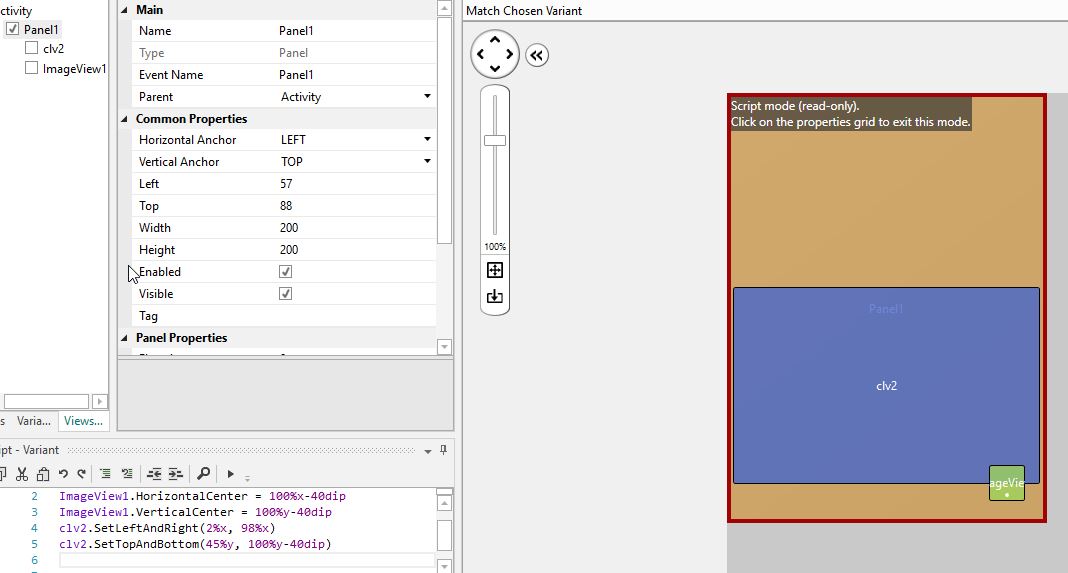This screenshot has height=573, width=1068.
Task: Toggle the clv2 checkbox in views tree
Action: click(x=31, y=48)
